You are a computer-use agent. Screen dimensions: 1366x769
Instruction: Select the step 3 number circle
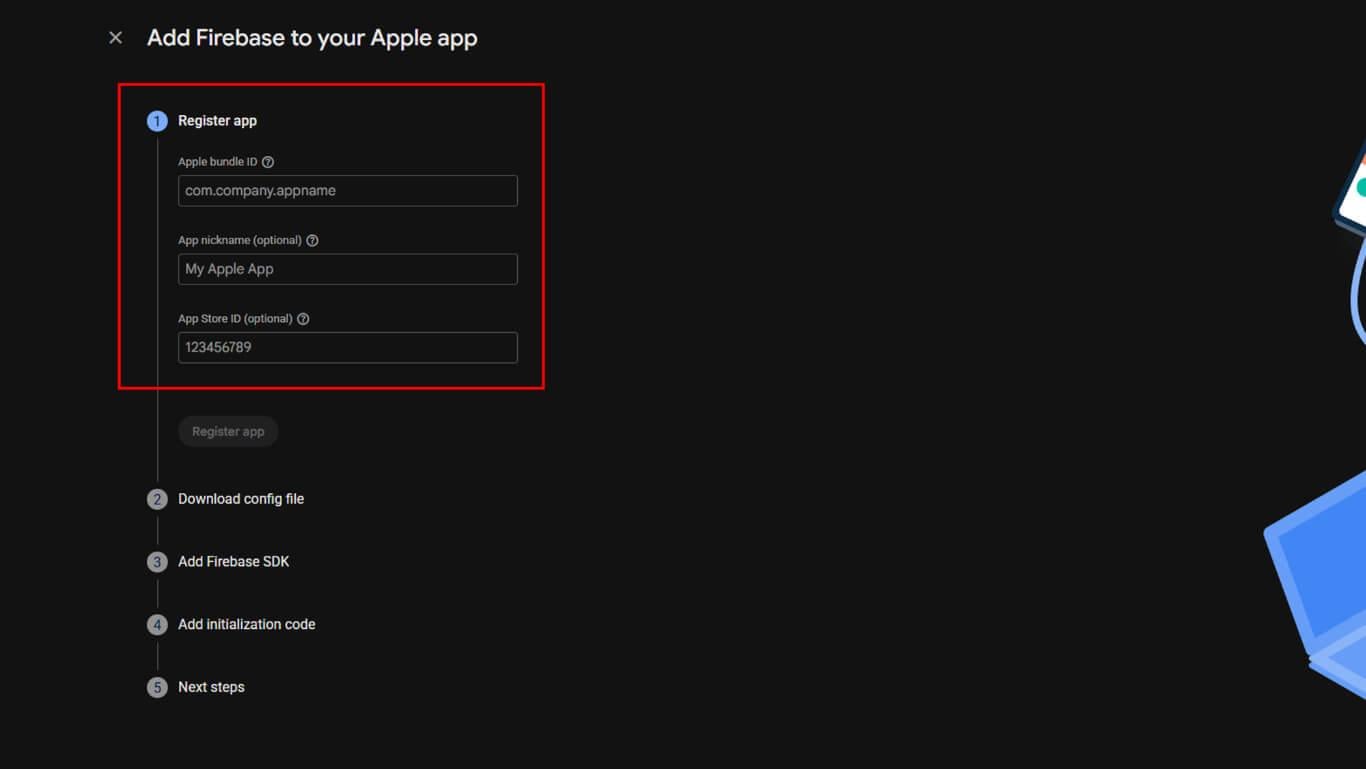(x=157, y=562)
